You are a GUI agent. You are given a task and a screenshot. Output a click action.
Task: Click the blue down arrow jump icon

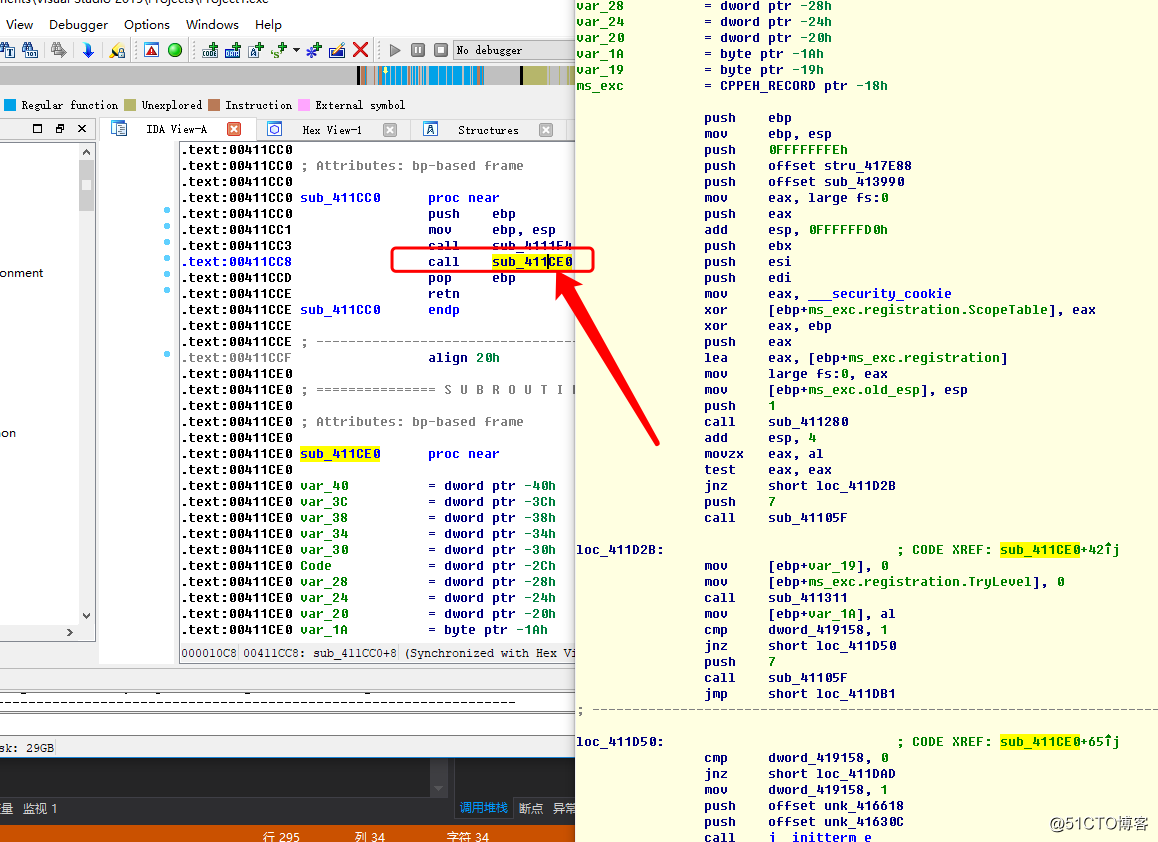click(x=88, y=50)
